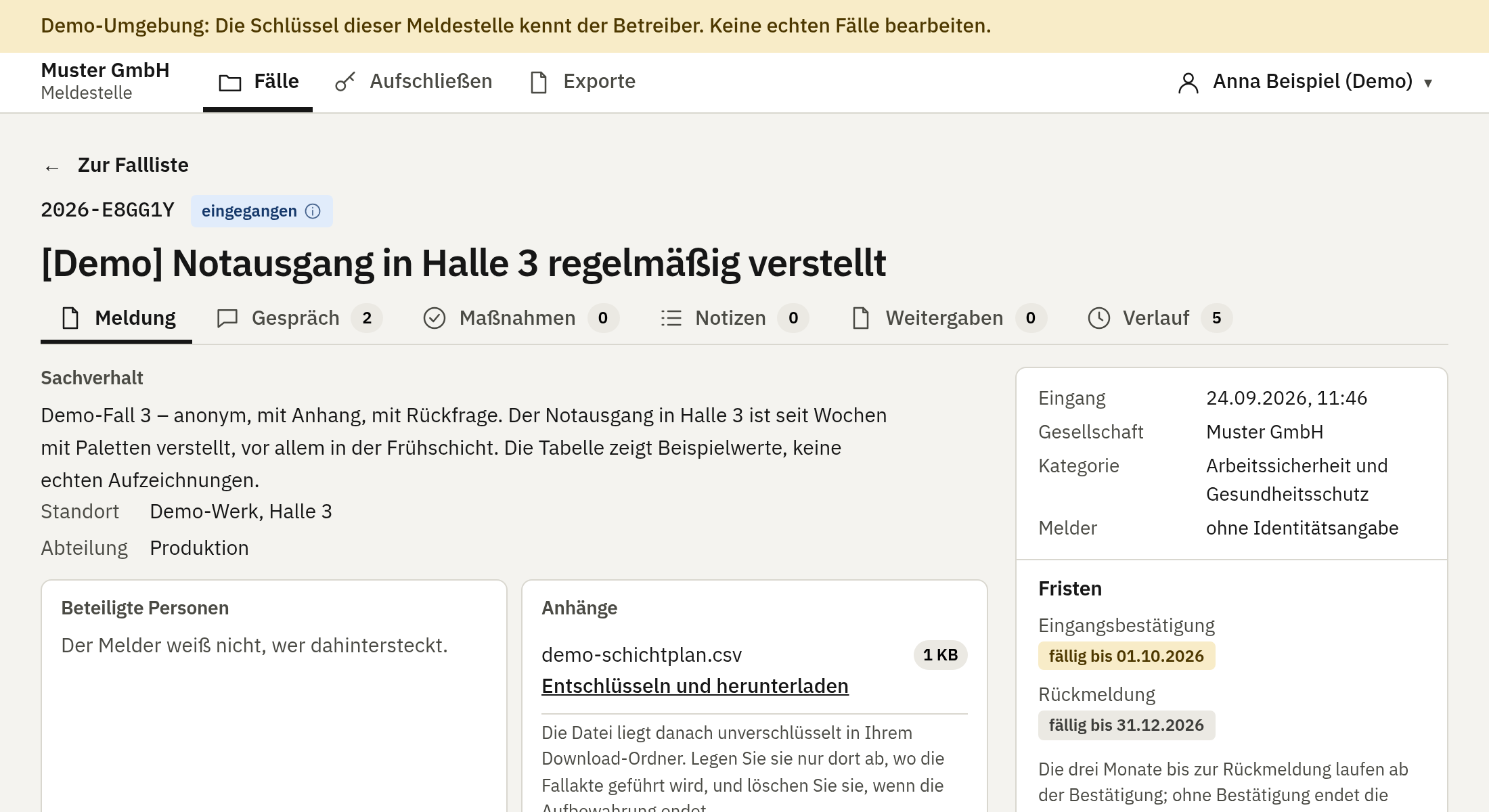Open the Notizen tab

[734, 318]
